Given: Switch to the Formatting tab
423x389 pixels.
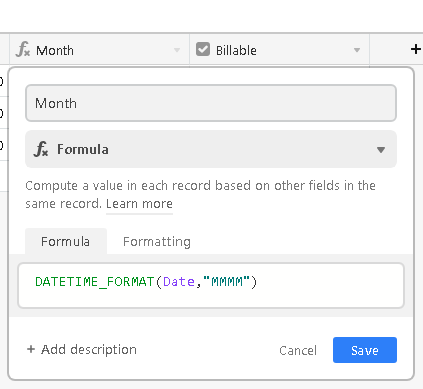Looking at the screenshot, I should (157, 241).
